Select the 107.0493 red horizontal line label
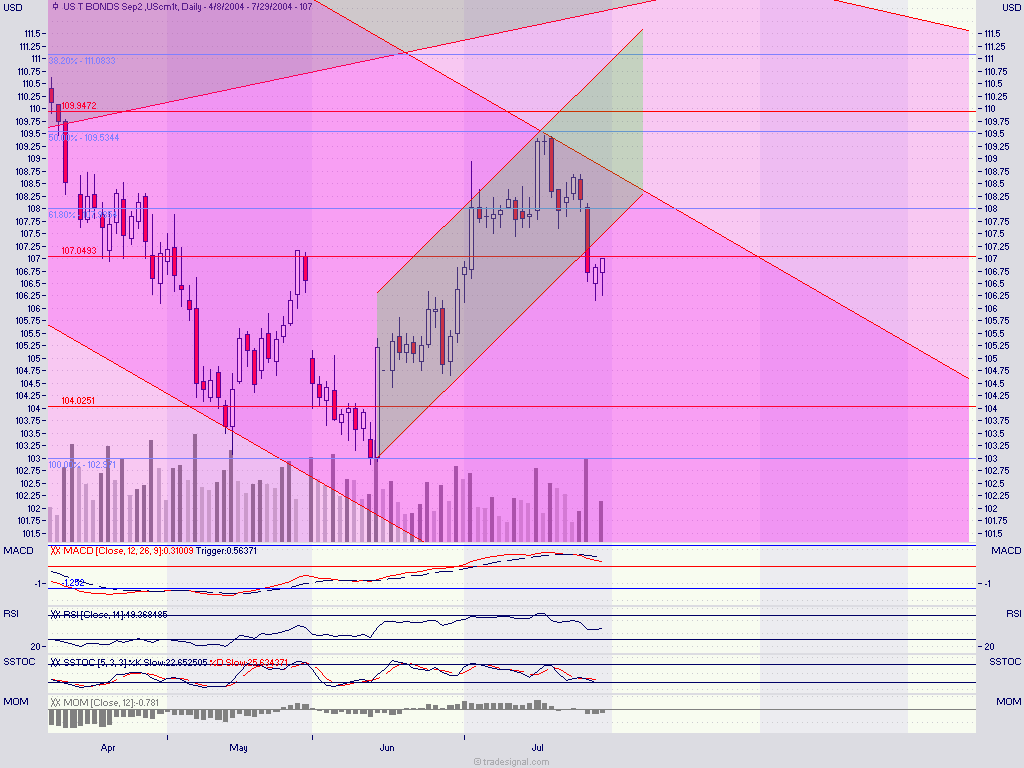This screenshot has width=1024, height=768. [x=79, y=251]
